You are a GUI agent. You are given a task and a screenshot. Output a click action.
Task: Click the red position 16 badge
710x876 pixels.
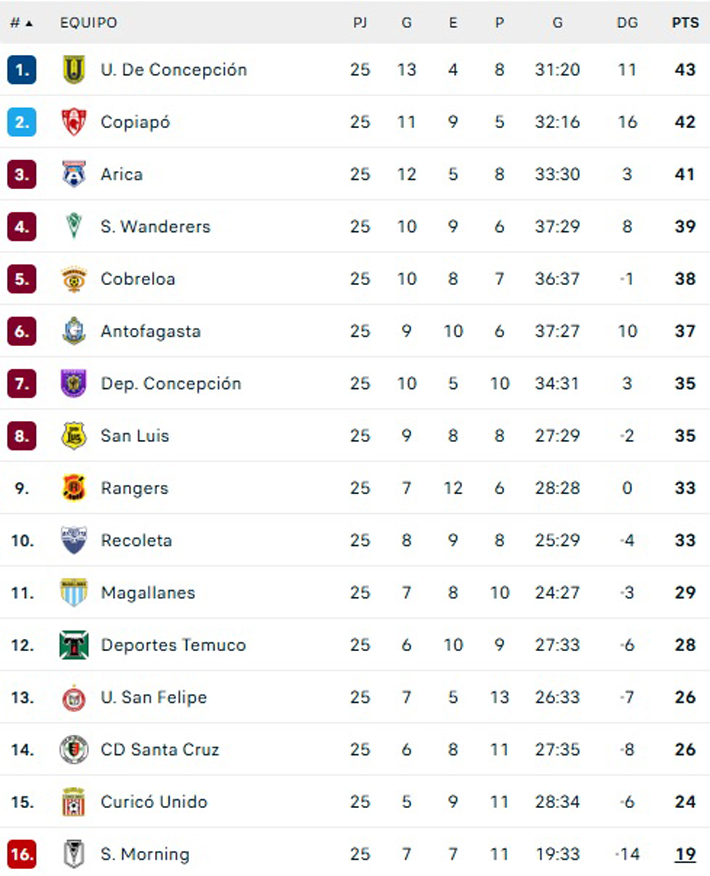pos(21,854)
